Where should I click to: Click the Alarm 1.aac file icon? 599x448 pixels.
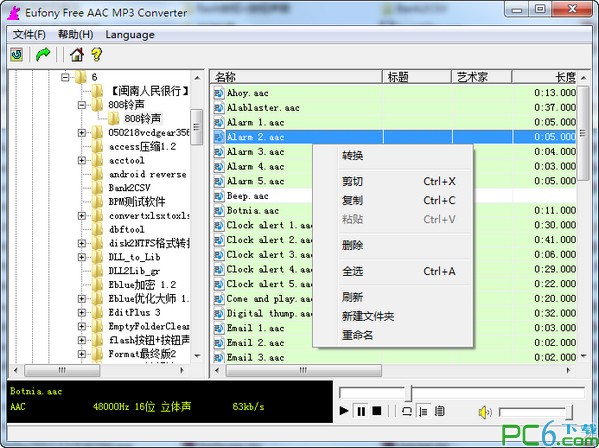(219, 122)
